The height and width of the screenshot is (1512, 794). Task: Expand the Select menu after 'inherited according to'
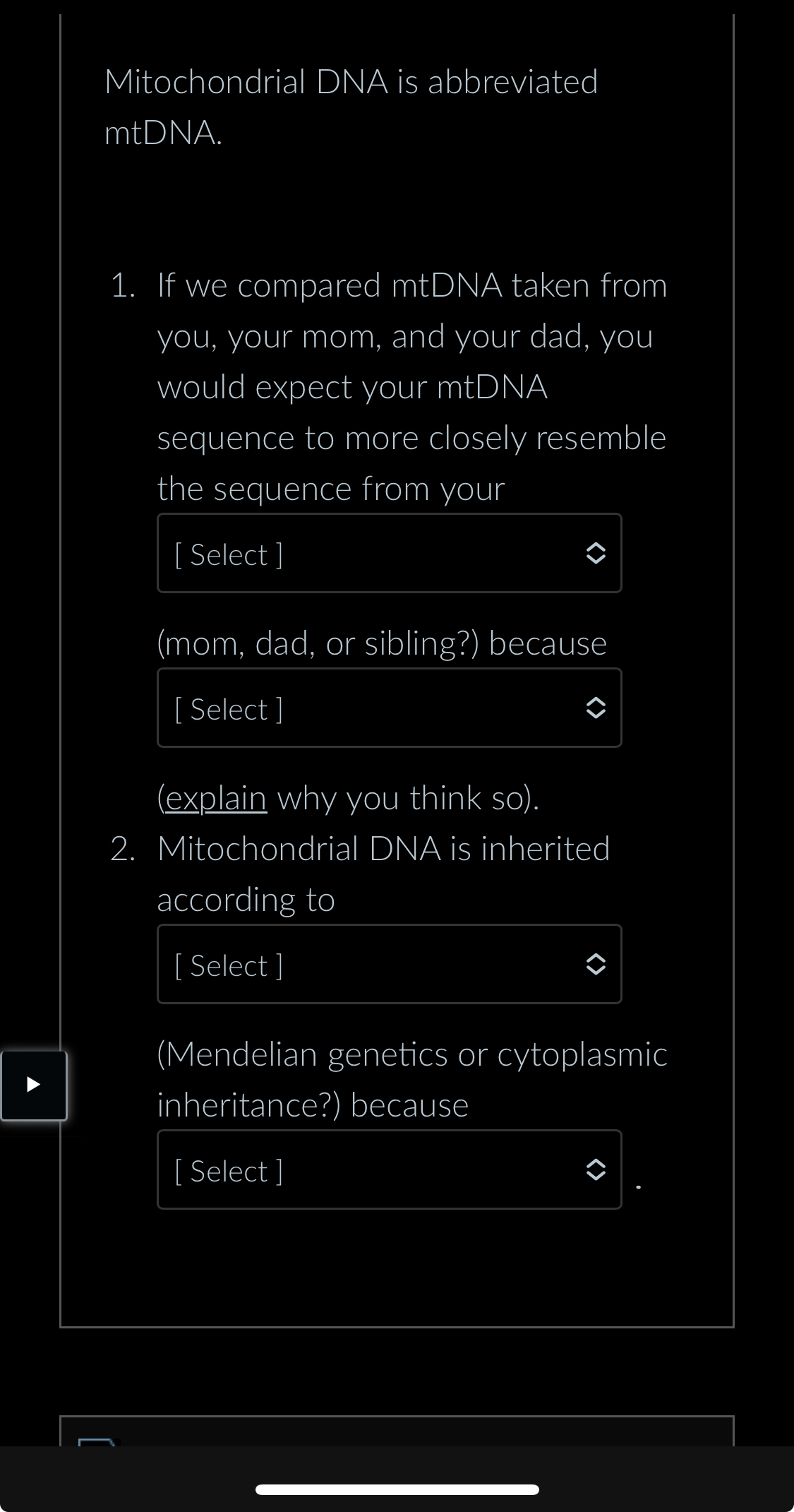tap(388, 965)
